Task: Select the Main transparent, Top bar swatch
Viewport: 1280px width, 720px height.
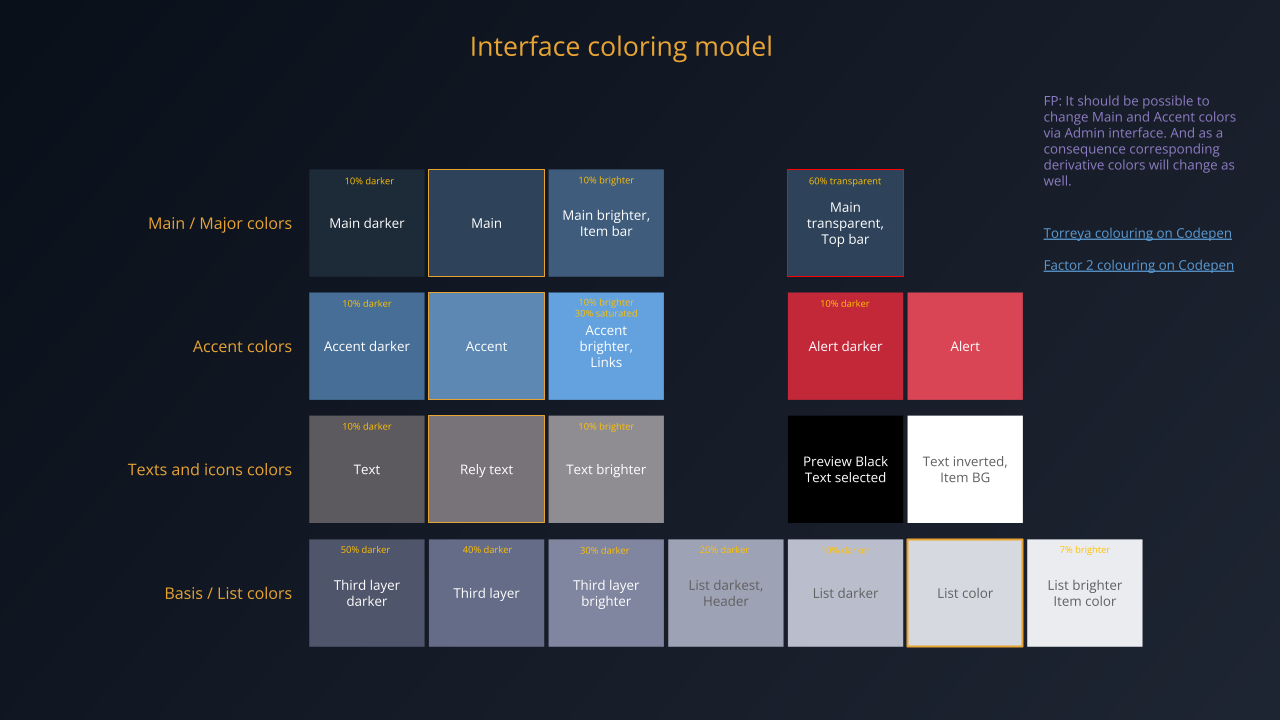Action: 845,222
